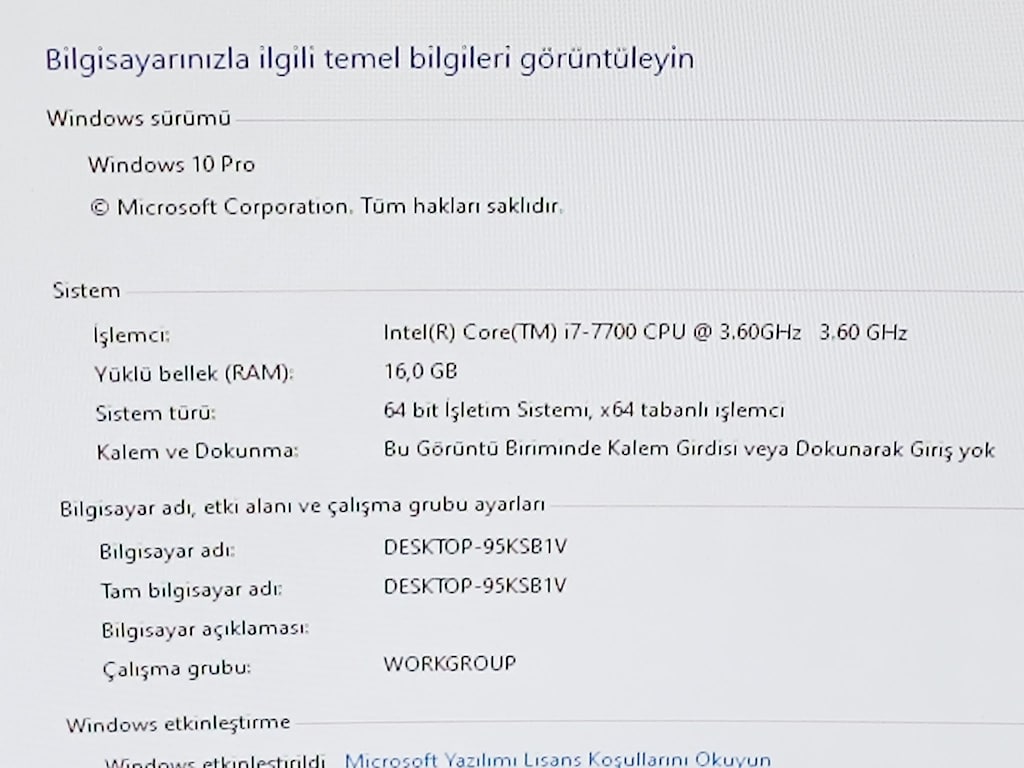Click the 'Sistem türü:' label

(x=155, y=413)
